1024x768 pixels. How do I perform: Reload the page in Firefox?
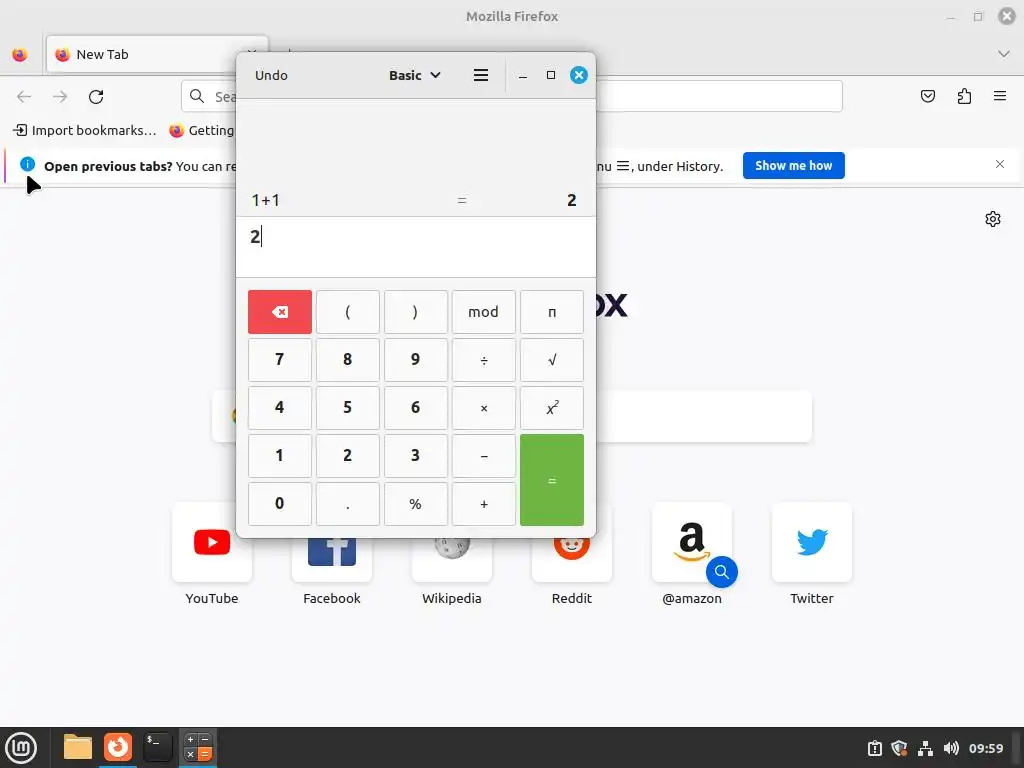click(96, 97)
